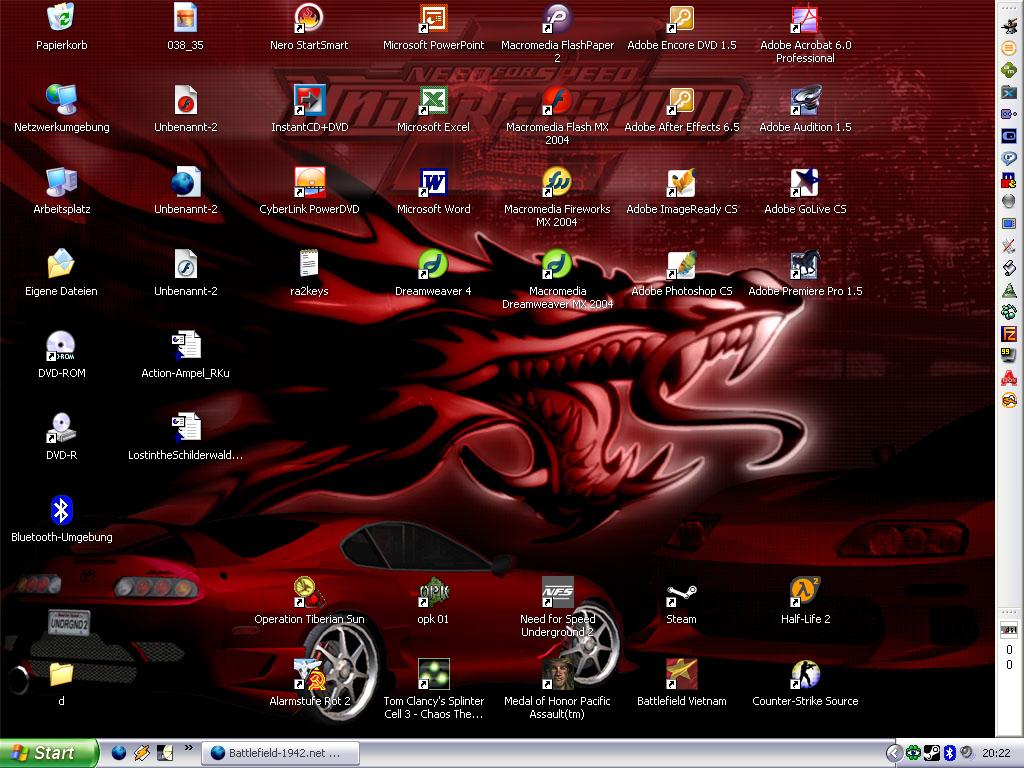This screenshot has height=768, width=1024.
Task: Select the Arbeitsplatz computer icon
Action: click(x=61, y=182)
